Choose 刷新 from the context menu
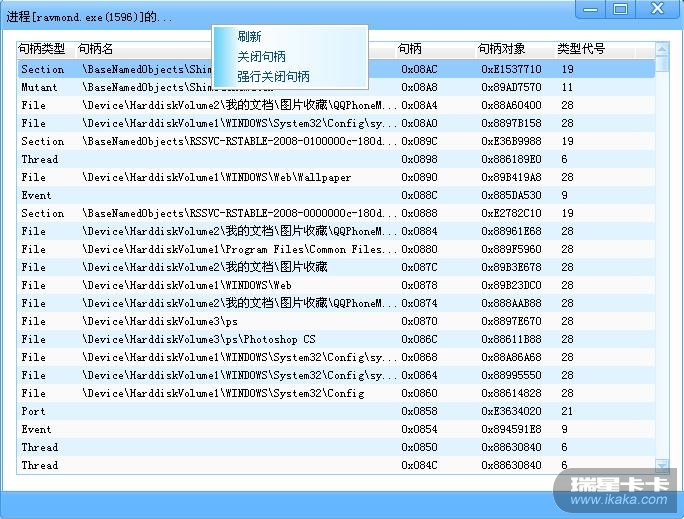Image resolution: width=684 pixels, height=519 pixels. point(249,37)
